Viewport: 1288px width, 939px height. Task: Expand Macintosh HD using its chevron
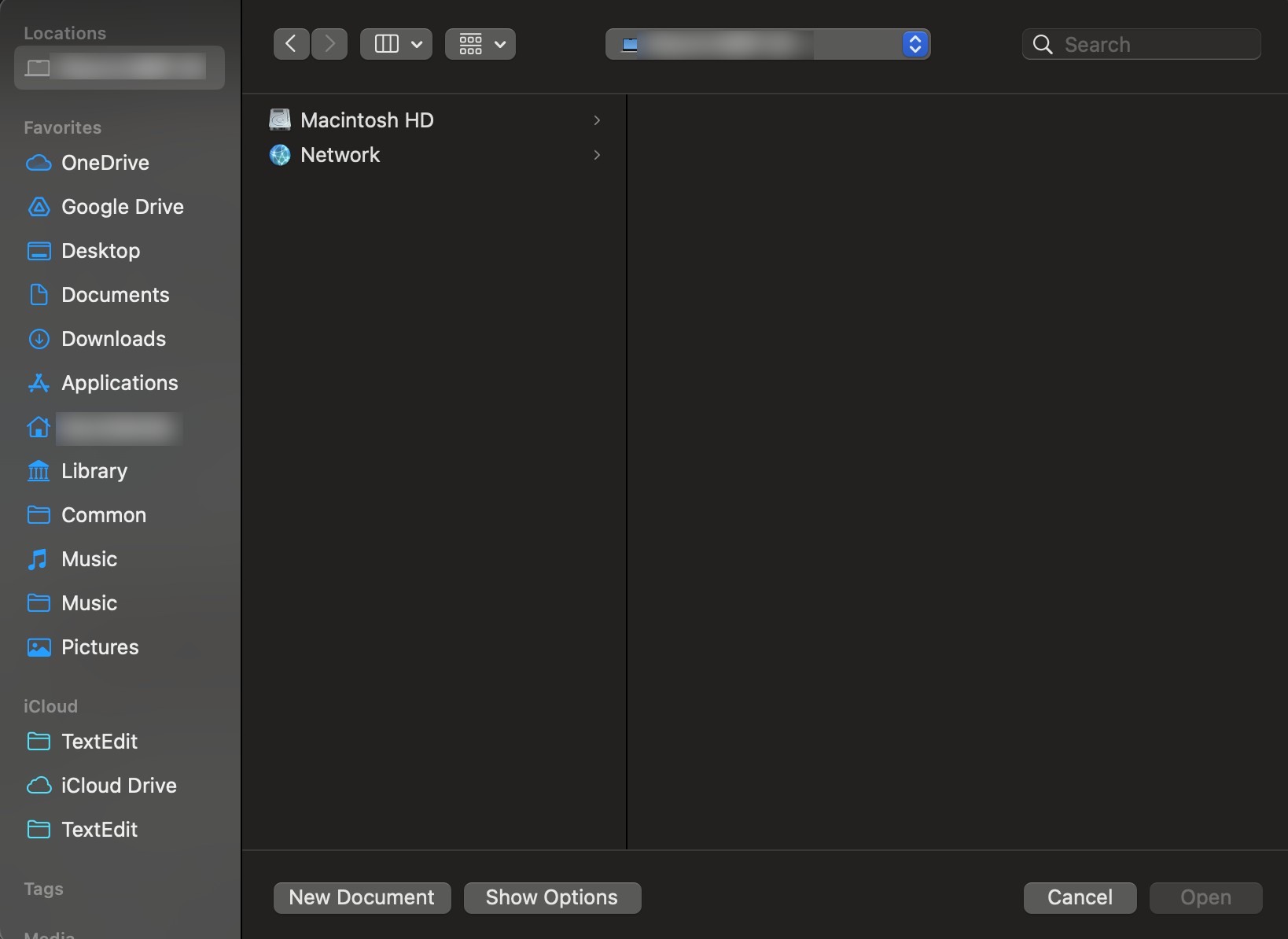click(597, 120)
